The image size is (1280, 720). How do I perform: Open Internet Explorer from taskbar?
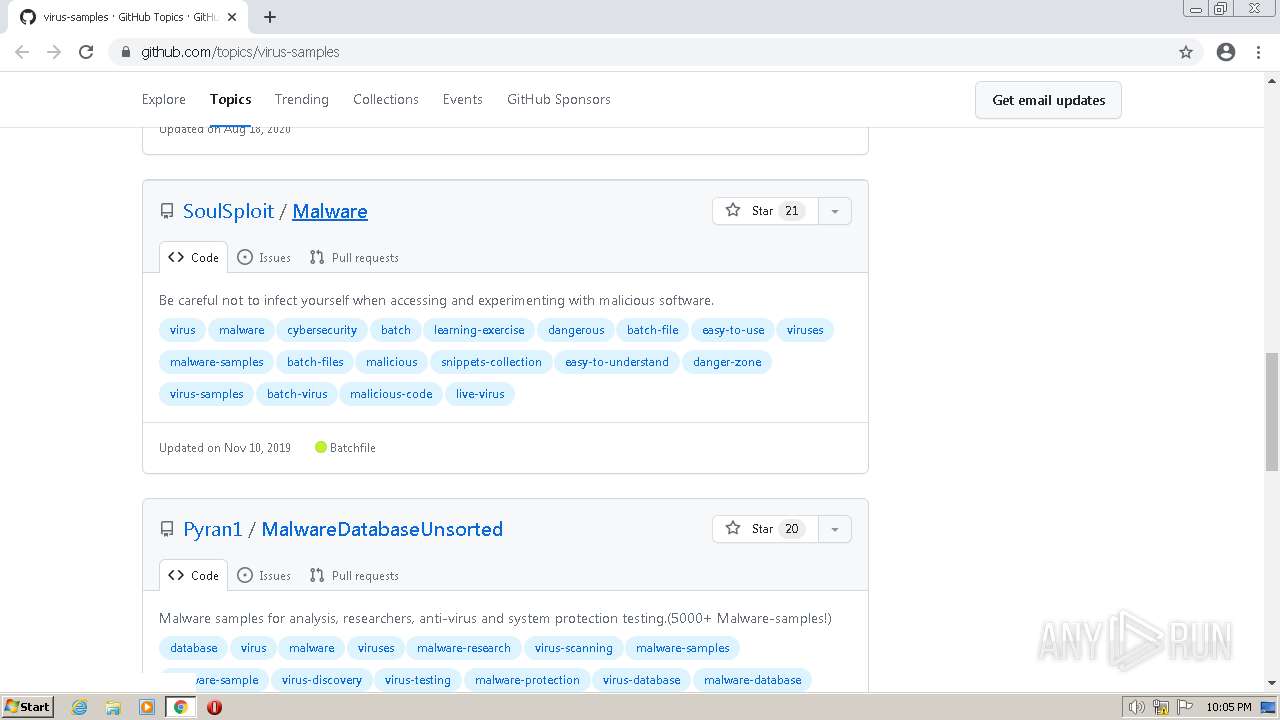pyautogui.click(x=80, y=707)
